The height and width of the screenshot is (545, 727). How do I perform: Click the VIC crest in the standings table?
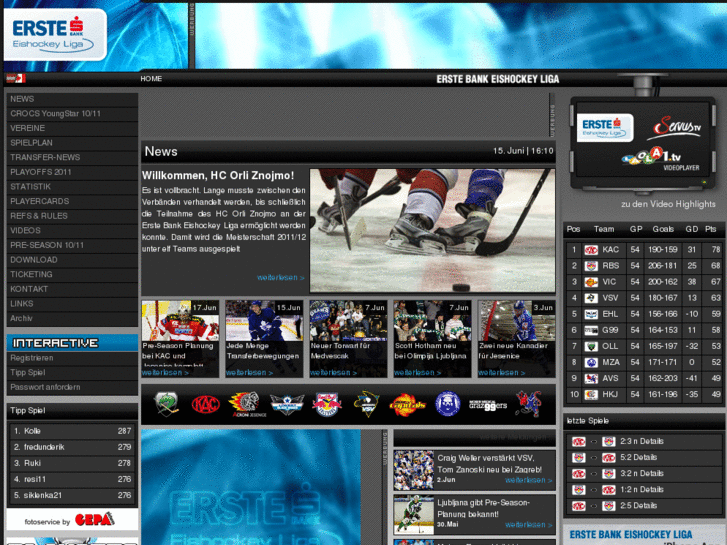point(591,282)
